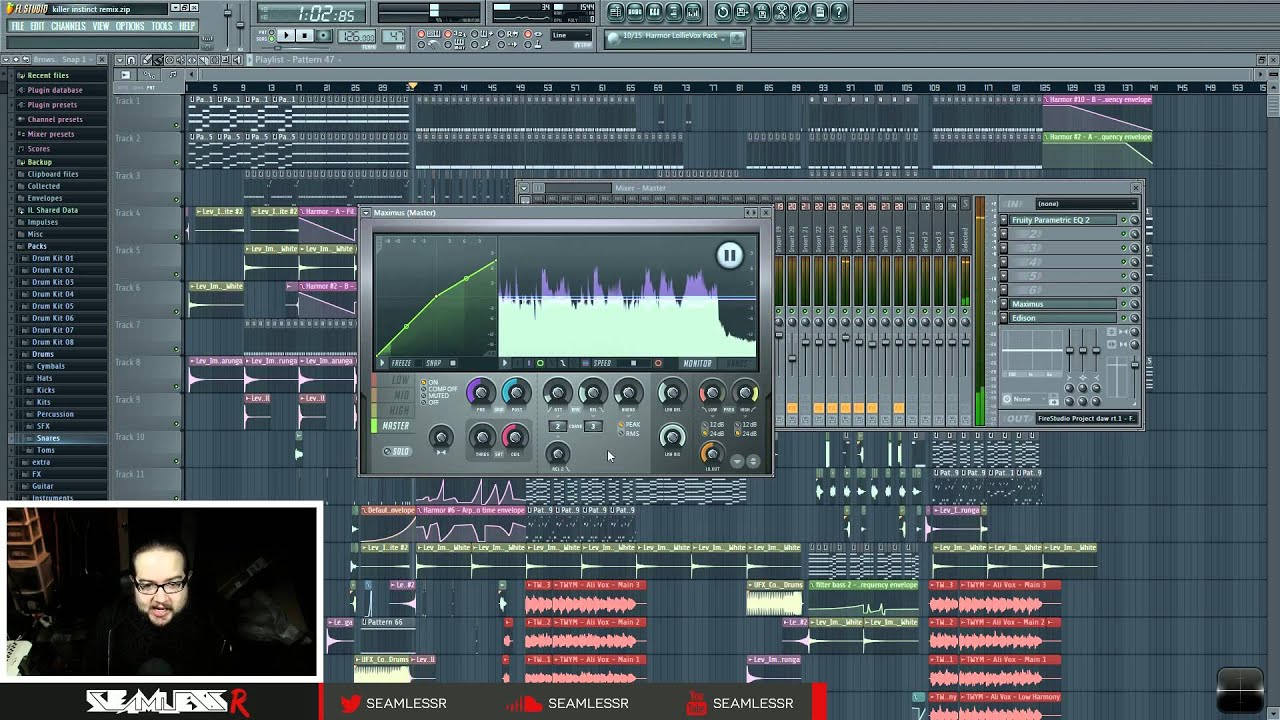Open the Drum Kit 01 folder
Viewport: 1280px width, 720px height.
point(52,258)
